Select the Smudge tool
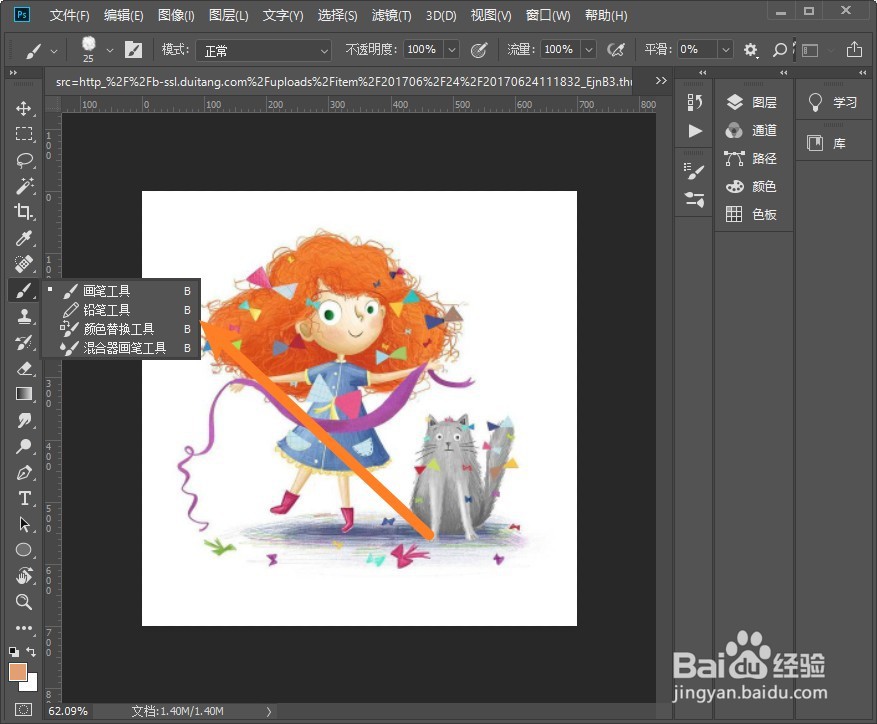This screenshot has height=724, width=877. 23,420
